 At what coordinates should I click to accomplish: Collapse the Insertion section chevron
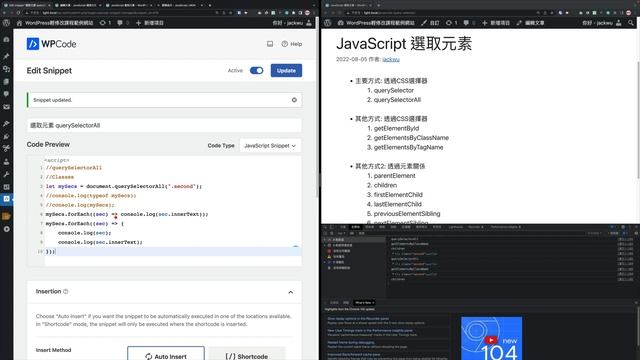[290, 292]
